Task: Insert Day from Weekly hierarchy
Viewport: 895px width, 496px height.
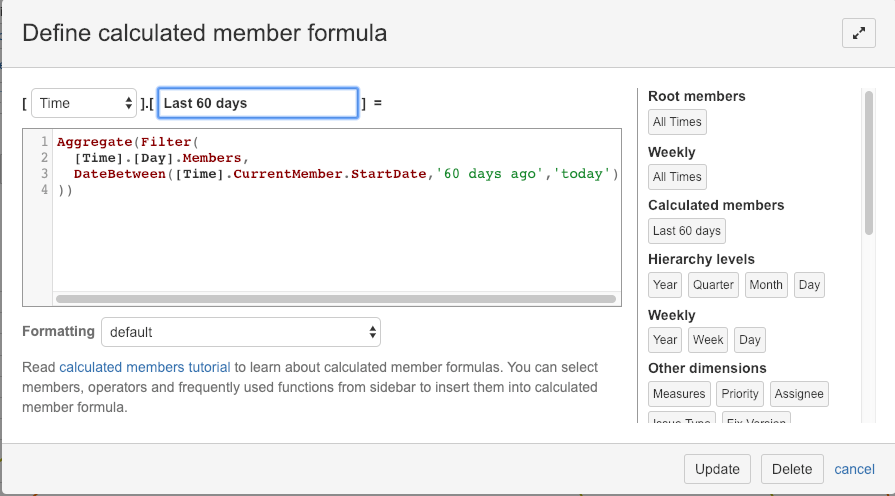Action: pos(749,340)
